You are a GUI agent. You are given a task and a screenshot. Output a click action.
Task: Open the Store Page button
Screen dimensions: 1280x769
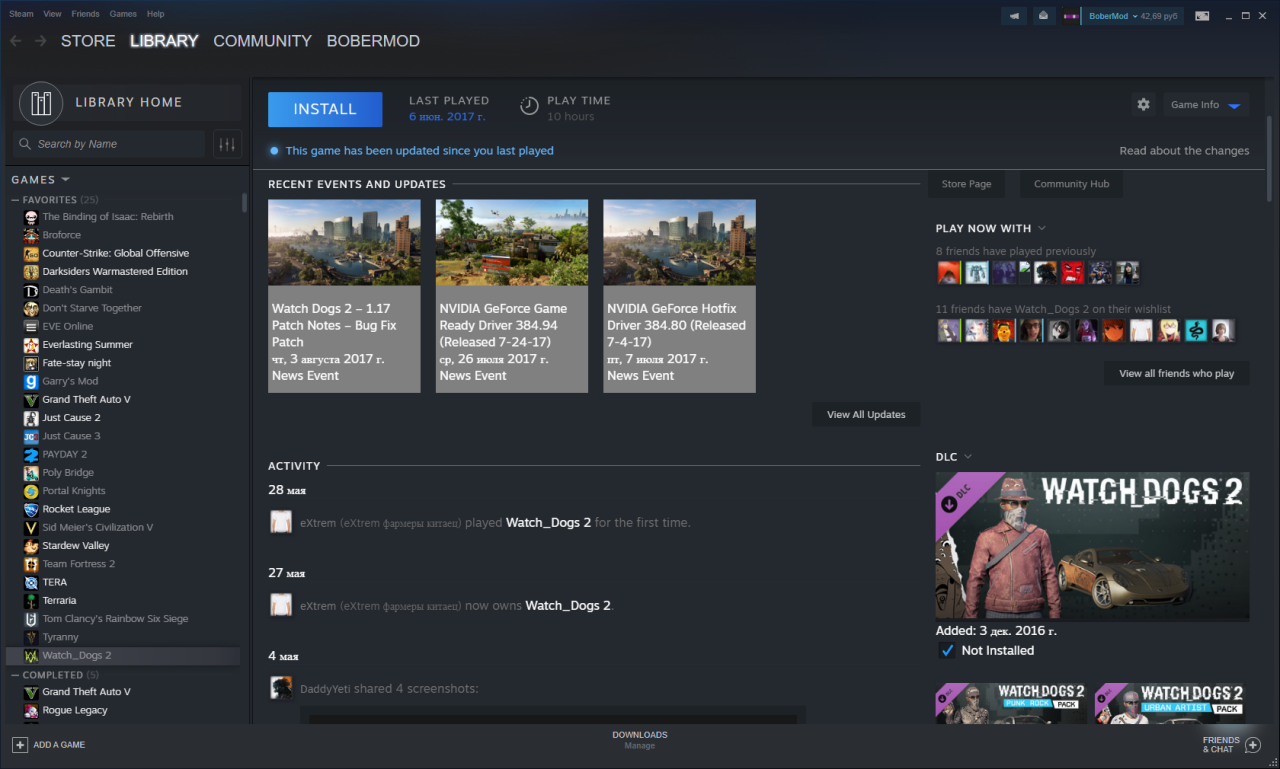(967, 184)
